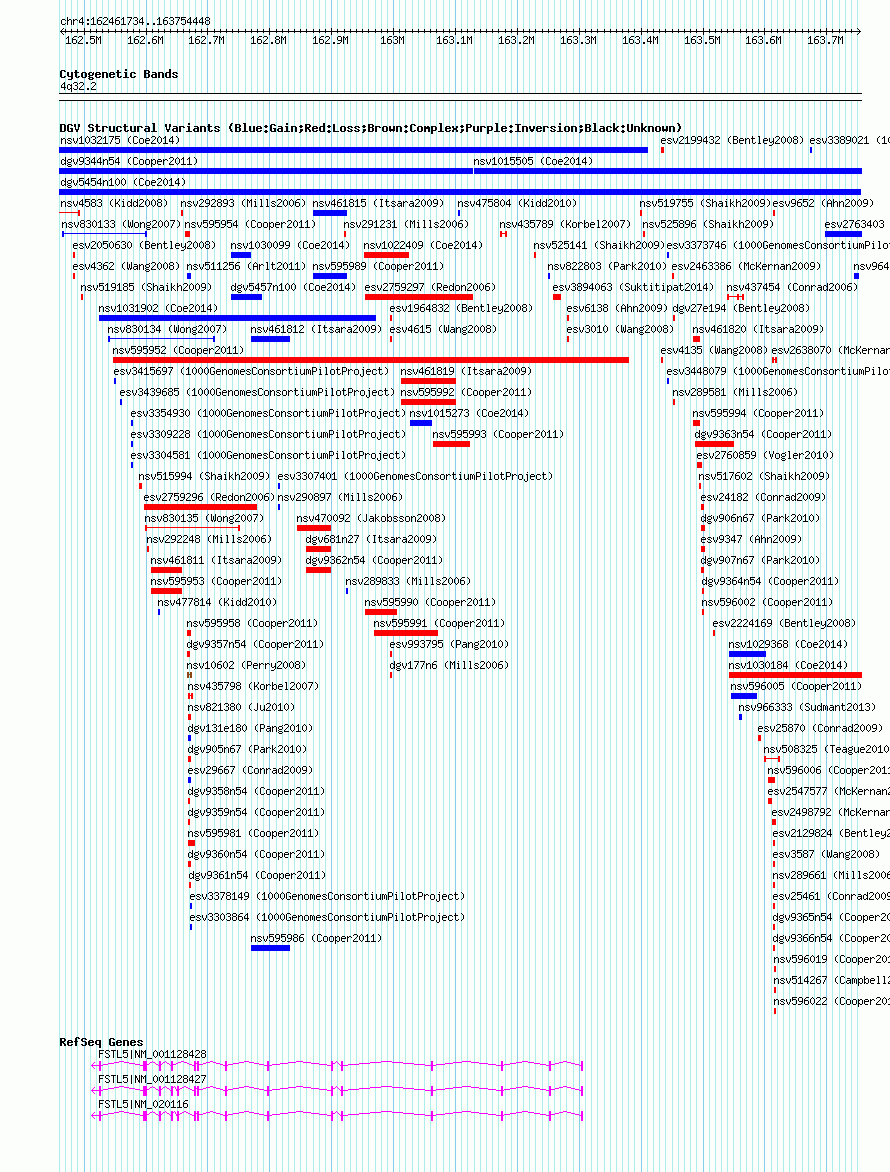This screenshot has width=890, height=1172.
Task: Select the nsv437454 (Conrad2006) label
Action: [792, 286]
